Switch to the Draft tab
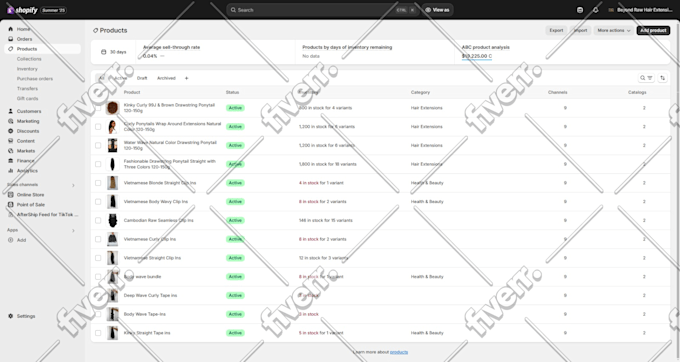Viewport: 680px width, 362px height. pos(142,78)
